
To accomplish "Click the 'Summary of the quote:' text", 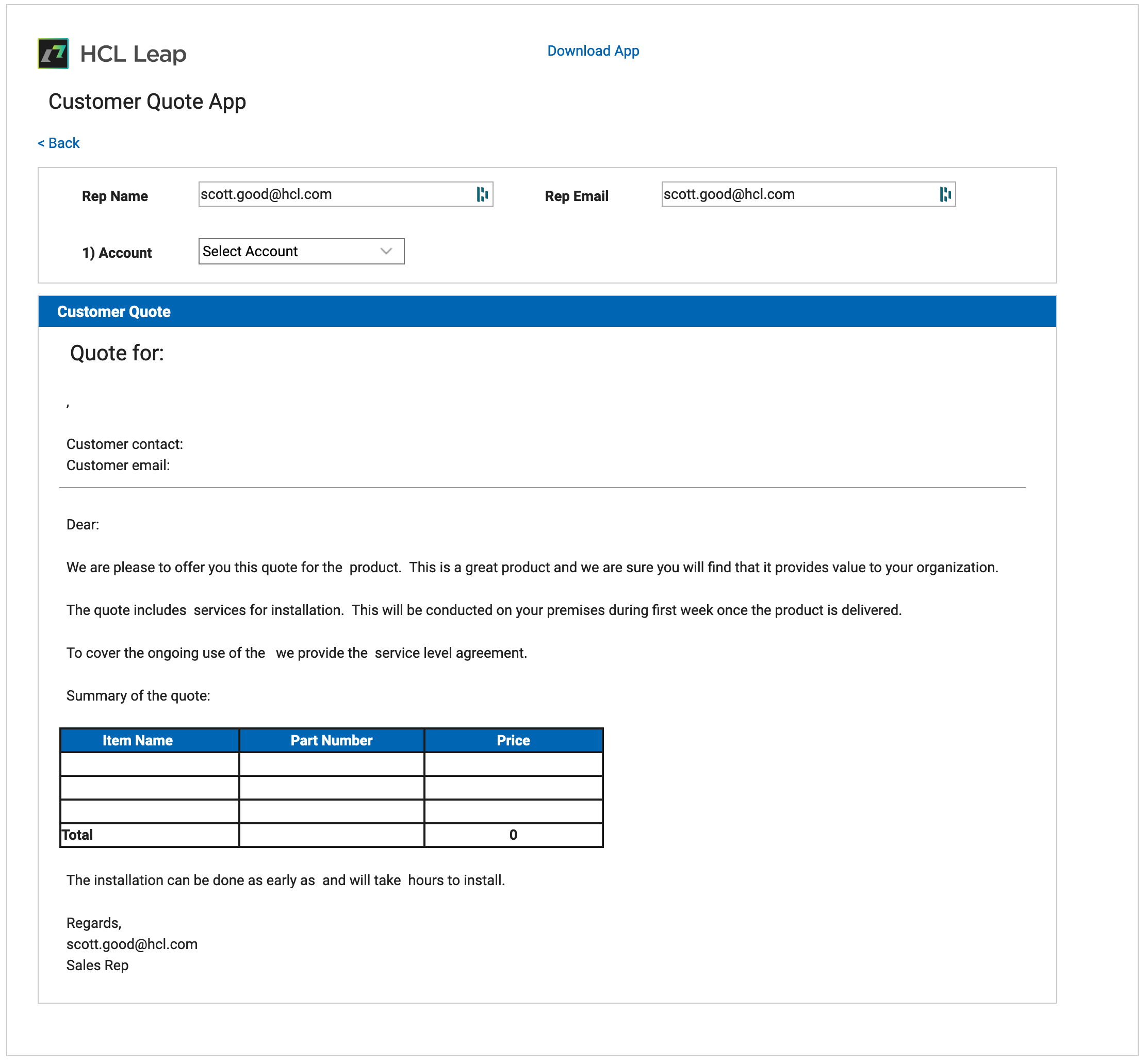I will (138, 695).
